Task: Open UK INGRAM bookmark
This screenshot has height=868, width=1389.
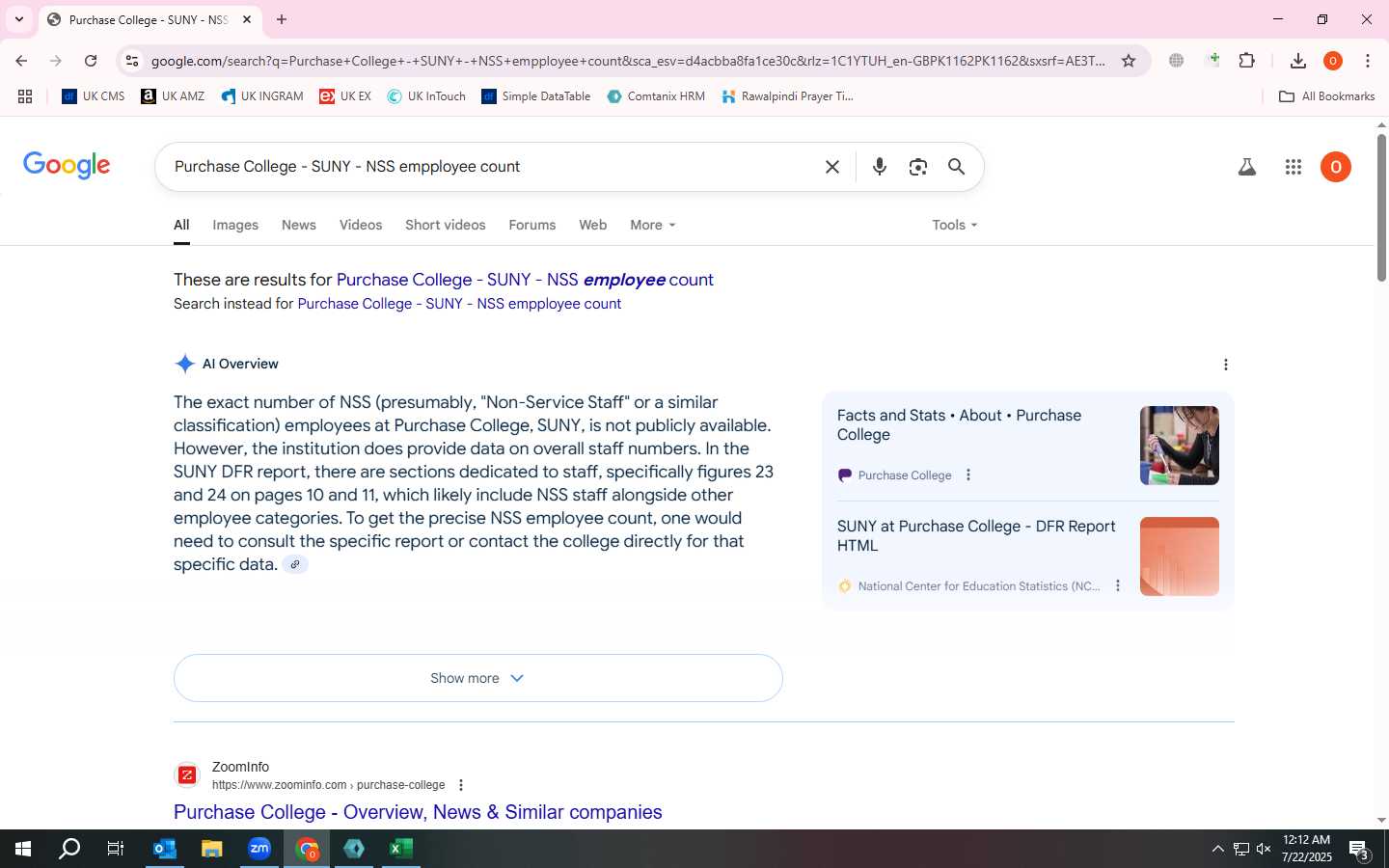Action: click(261, 96)
